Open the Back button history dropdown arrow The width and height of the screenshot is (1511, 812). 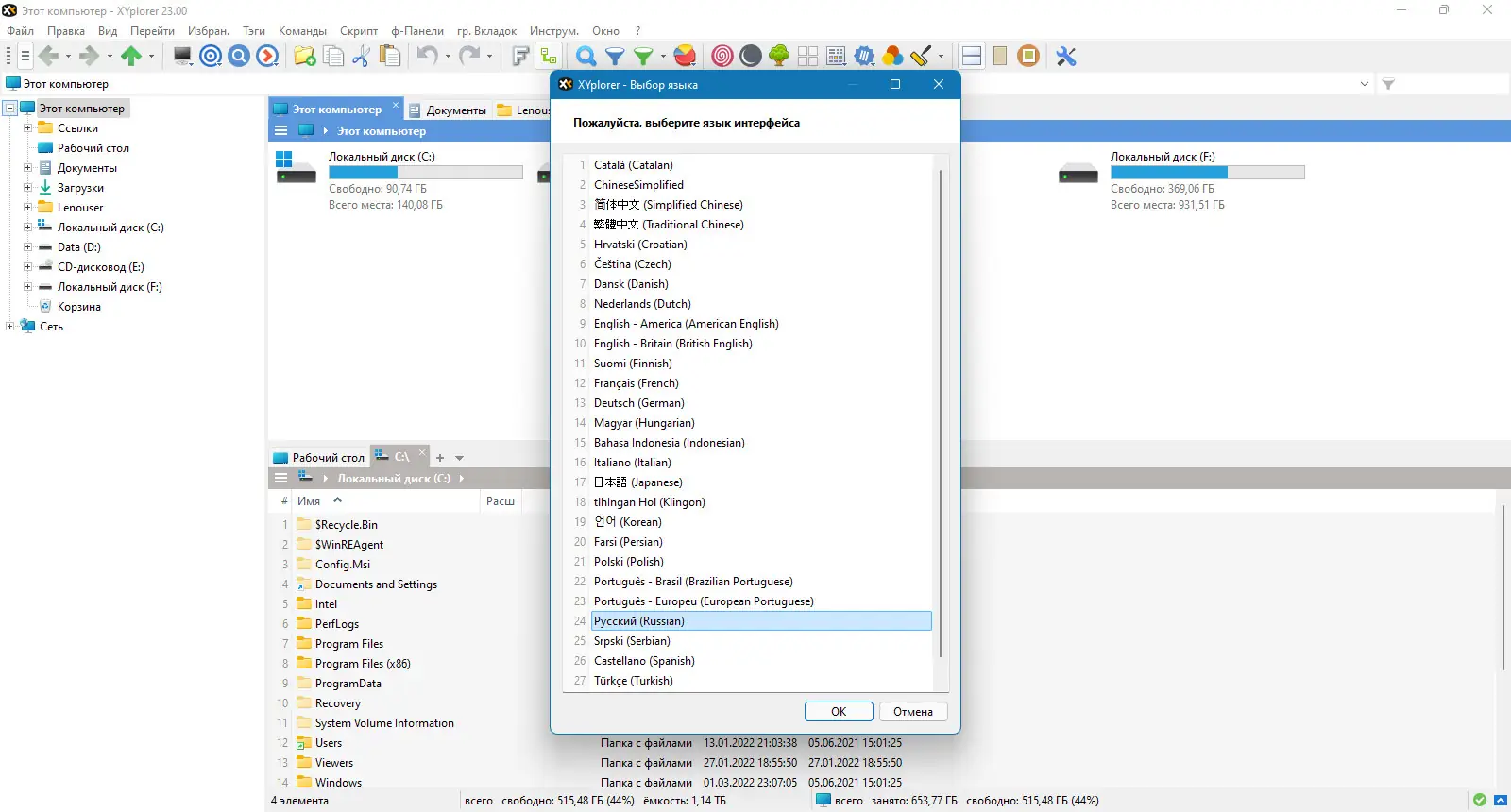point(68,57)
